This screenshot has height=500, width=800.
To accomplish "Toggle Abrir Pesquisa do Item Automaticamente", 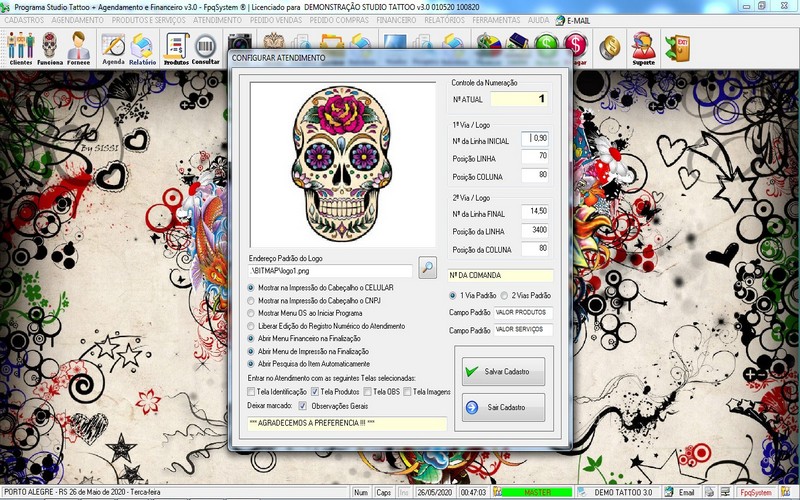I will [251, 364].
